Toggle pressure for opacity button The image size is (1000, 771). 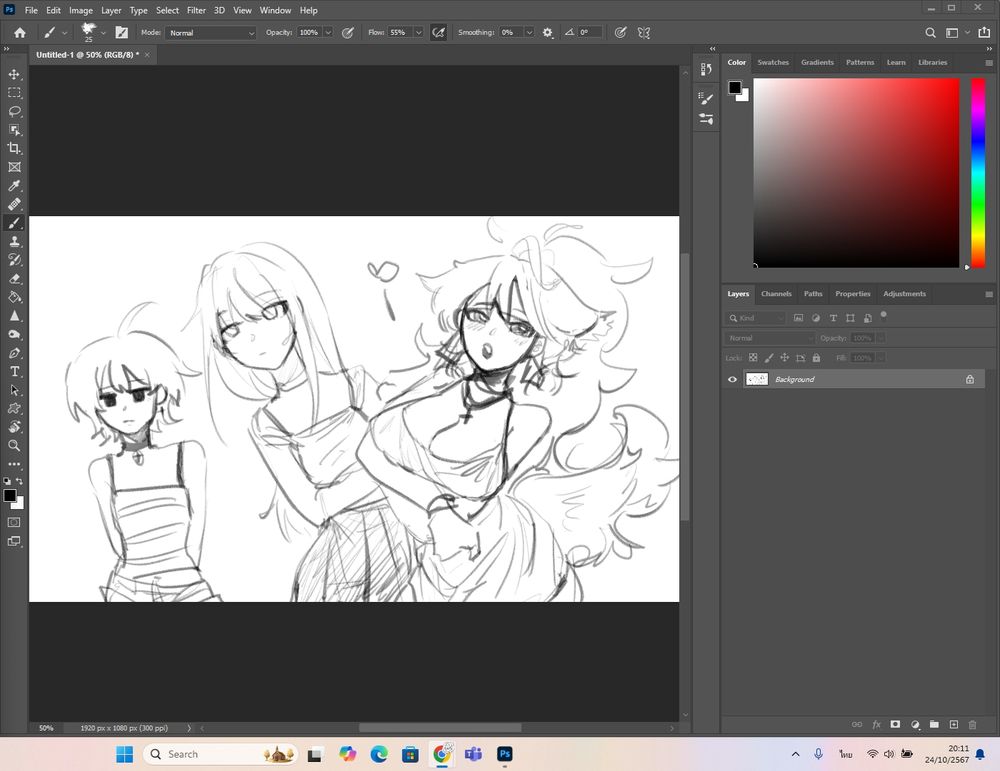[x=348, y=33]
